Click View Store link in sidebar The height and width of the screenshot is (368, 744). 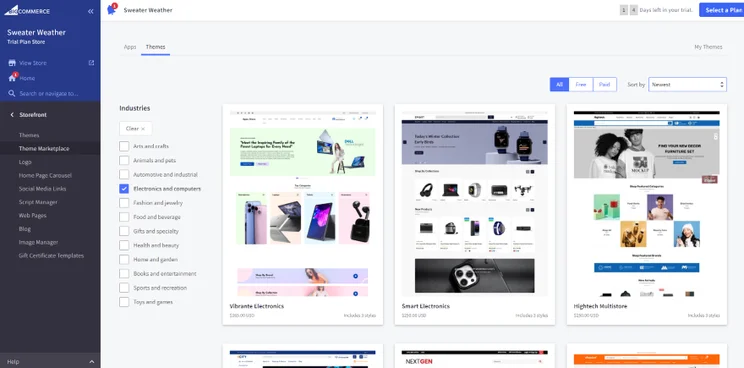(33, 63)
